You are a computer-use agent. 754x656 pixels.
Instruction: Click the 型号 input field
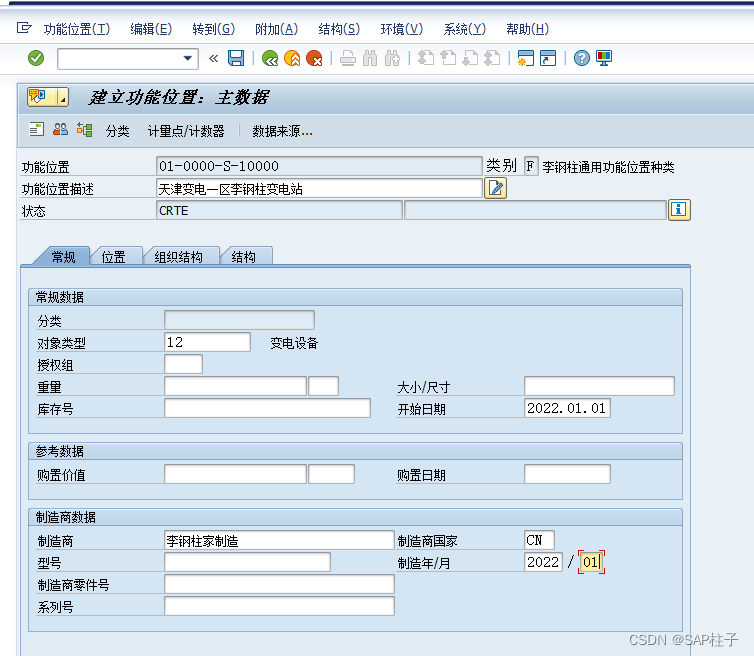pos(247,562)
